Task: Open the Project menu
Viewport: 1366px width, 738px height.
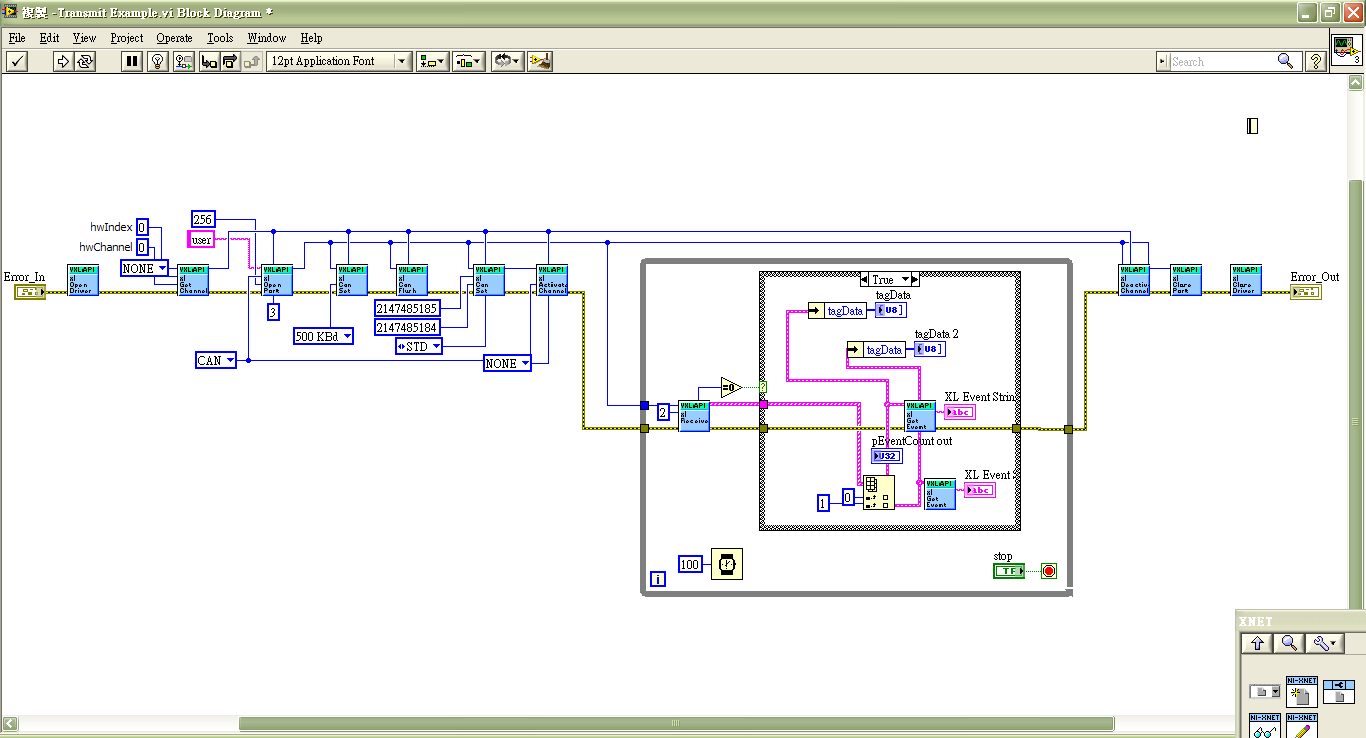Action: tap(127, 38)
